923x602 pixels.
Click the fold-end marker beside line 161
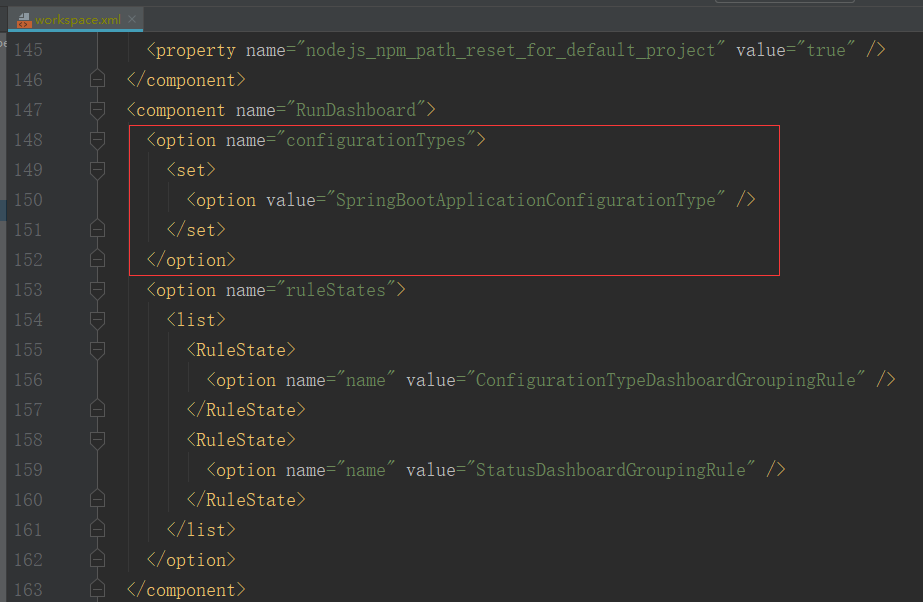tap(97, 529)
